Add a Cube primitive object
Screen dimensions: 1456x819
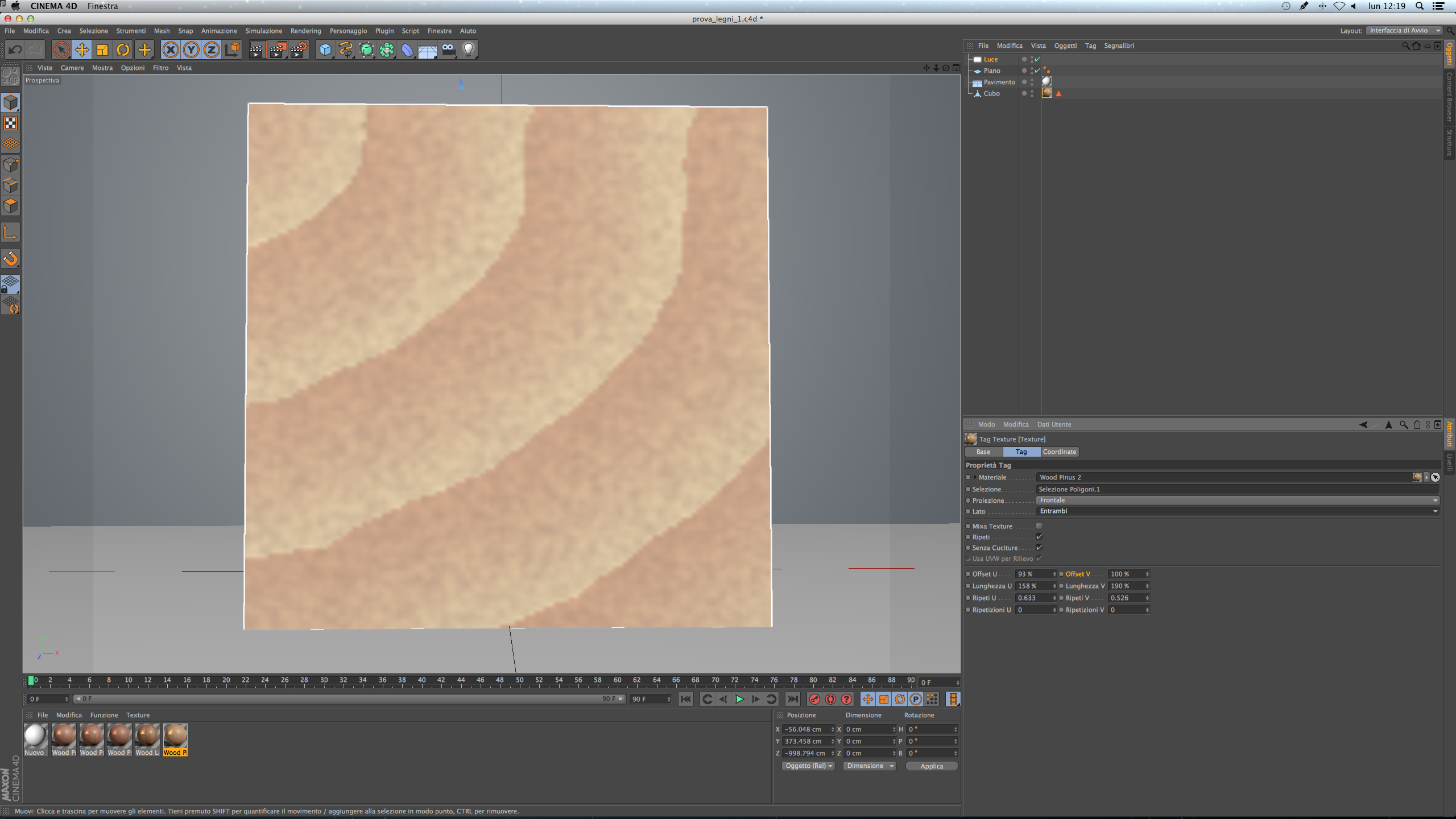[325, 50]
